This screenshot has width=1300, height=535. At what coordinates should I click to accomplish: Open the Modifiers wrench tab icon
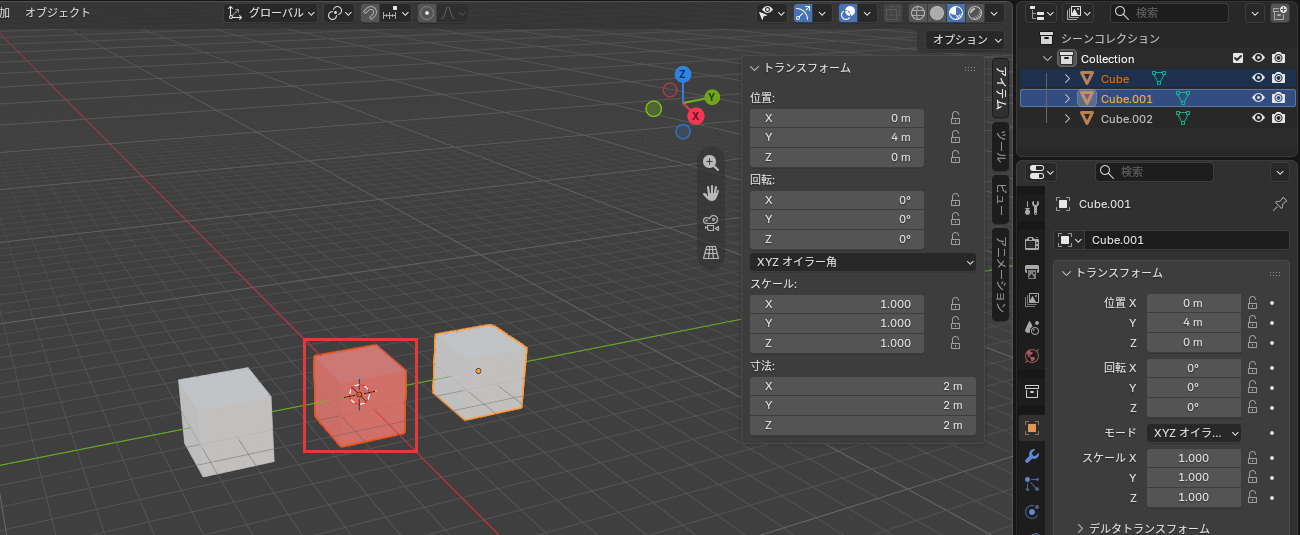point(1032,456)
